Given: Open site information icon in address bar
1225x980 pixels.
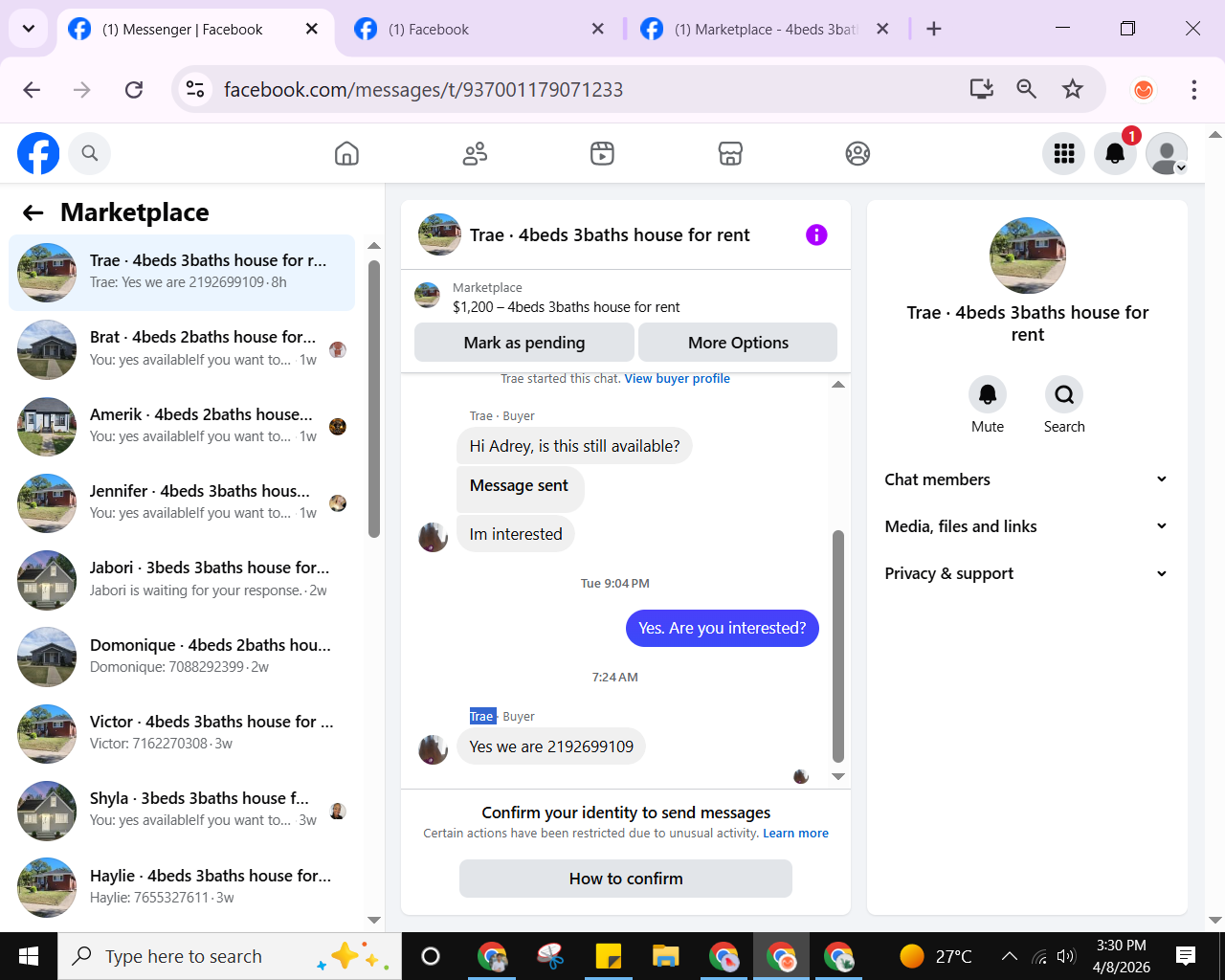Looking at the screenshot, I should (x=195, y=89).
